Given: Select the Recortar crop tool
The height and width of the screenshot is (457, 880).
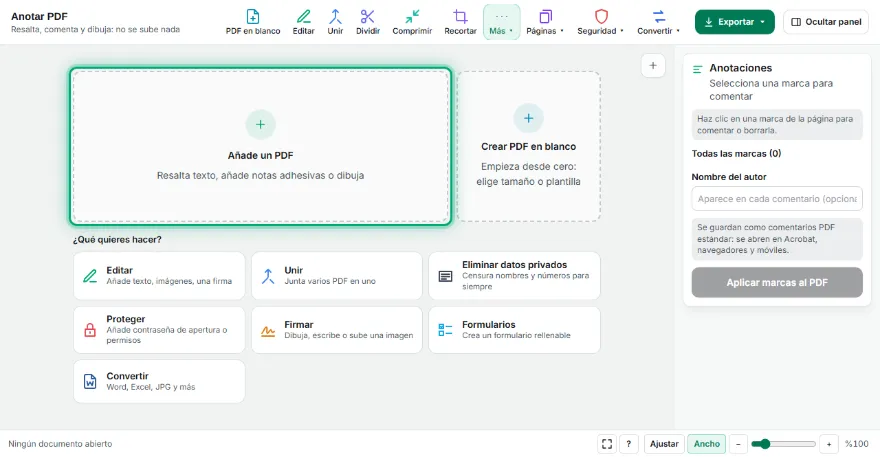Looking at the screenshot, I should click(460, 22).
